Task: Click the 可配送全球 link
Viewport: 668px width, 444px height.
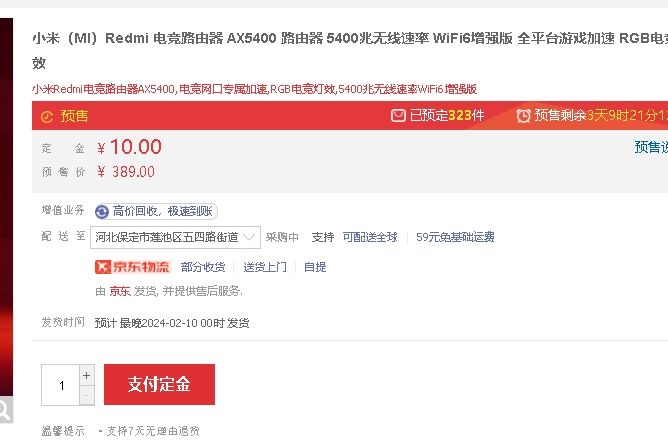Action: tap(370, 237)
